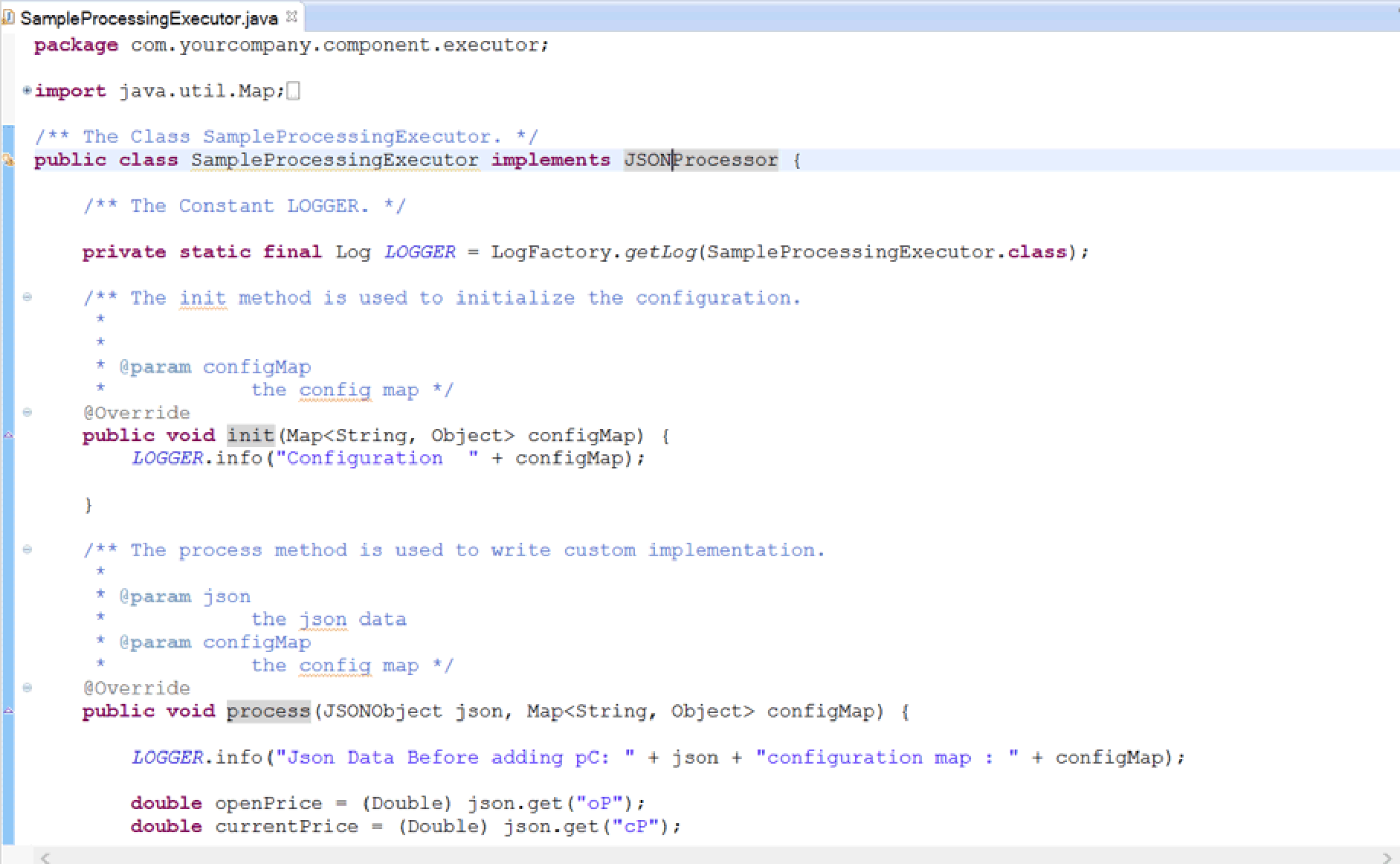Collapse the process method Javadoc comment
Screen dimensions: 1400x864
tap(27, 549)
